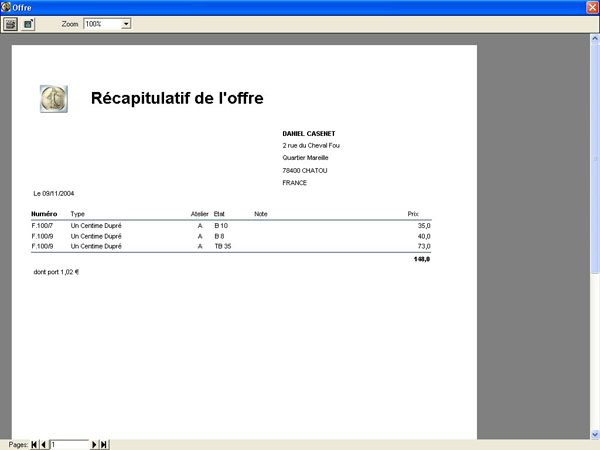Viewport: 600px width, 450px height.
Task: Go to last page button
Action: [104, 444]
